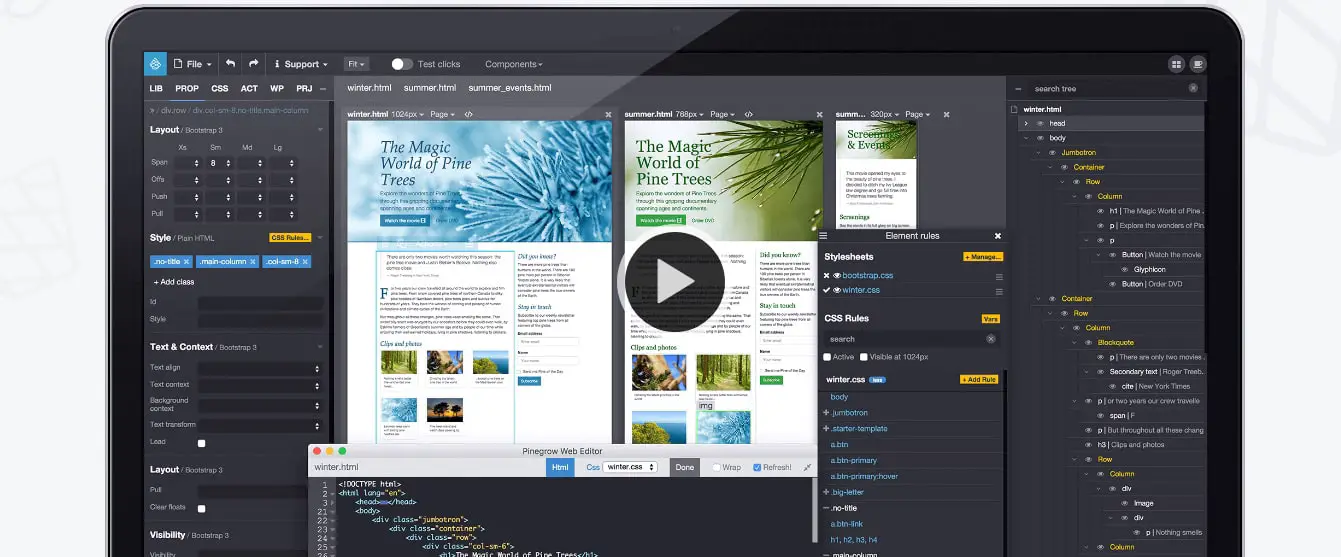Click the Vars button
Image resolution: width=1341 pixels, height=557 pixels.
point(991,319)
